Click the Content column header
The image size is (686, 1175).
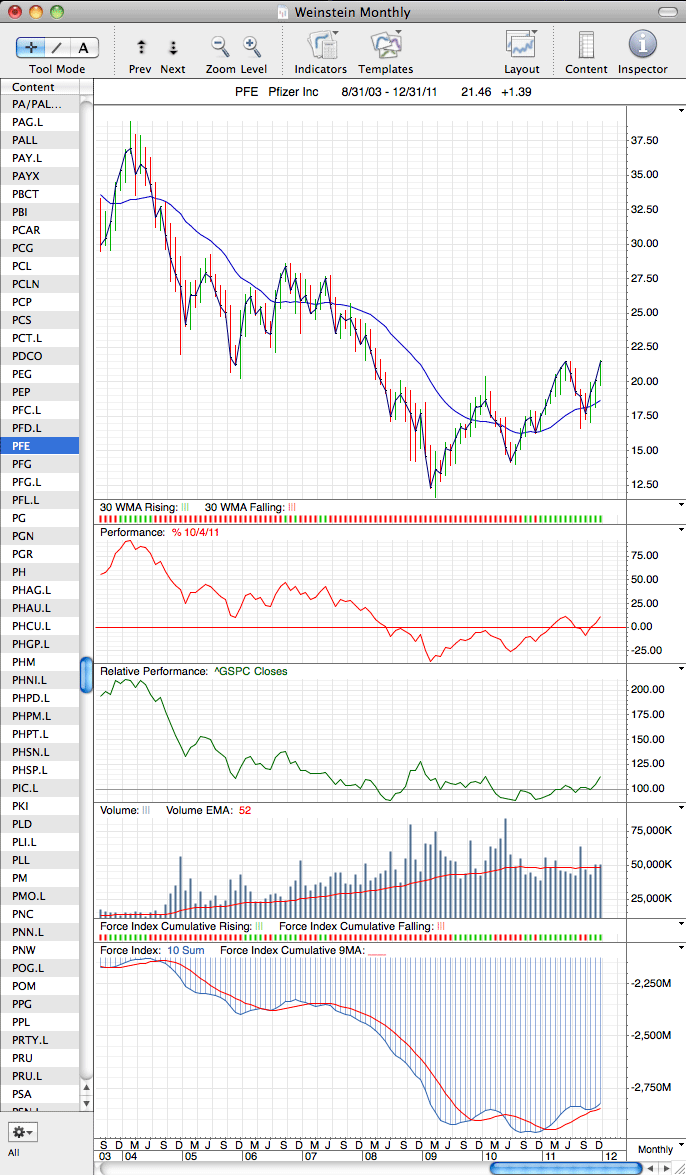(40, 87)
